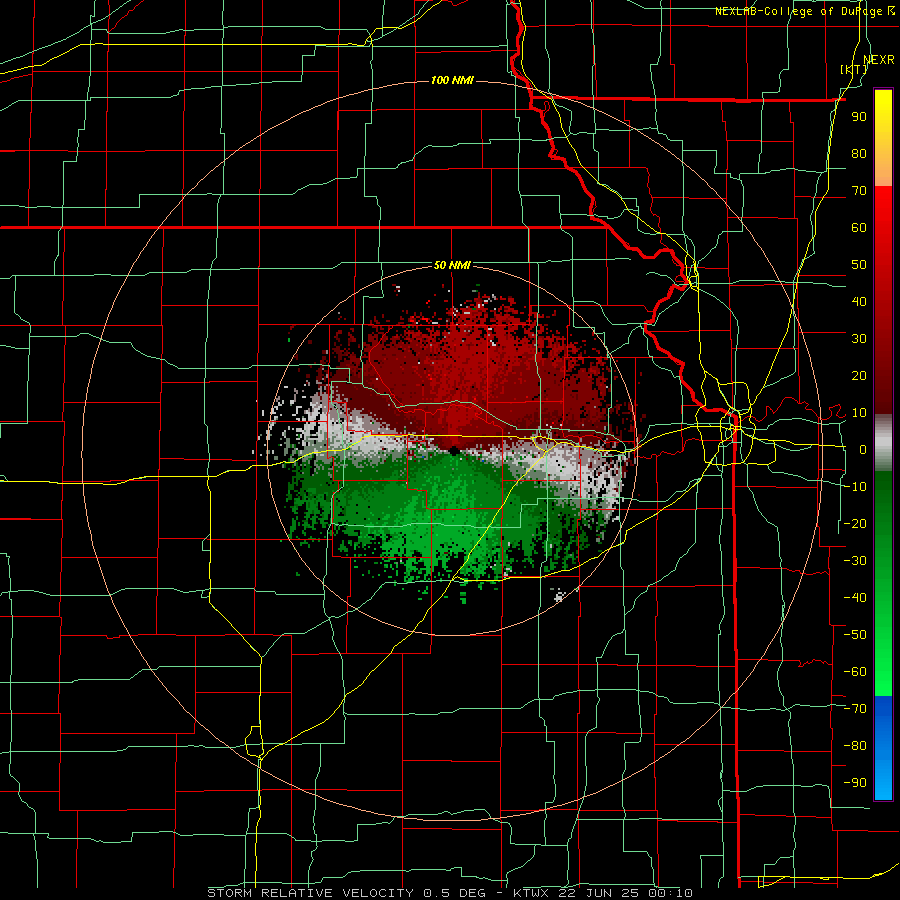Screen dimensions: 900x900
Task: Click the positive 80 value on velocity legend
Action: 859,153
